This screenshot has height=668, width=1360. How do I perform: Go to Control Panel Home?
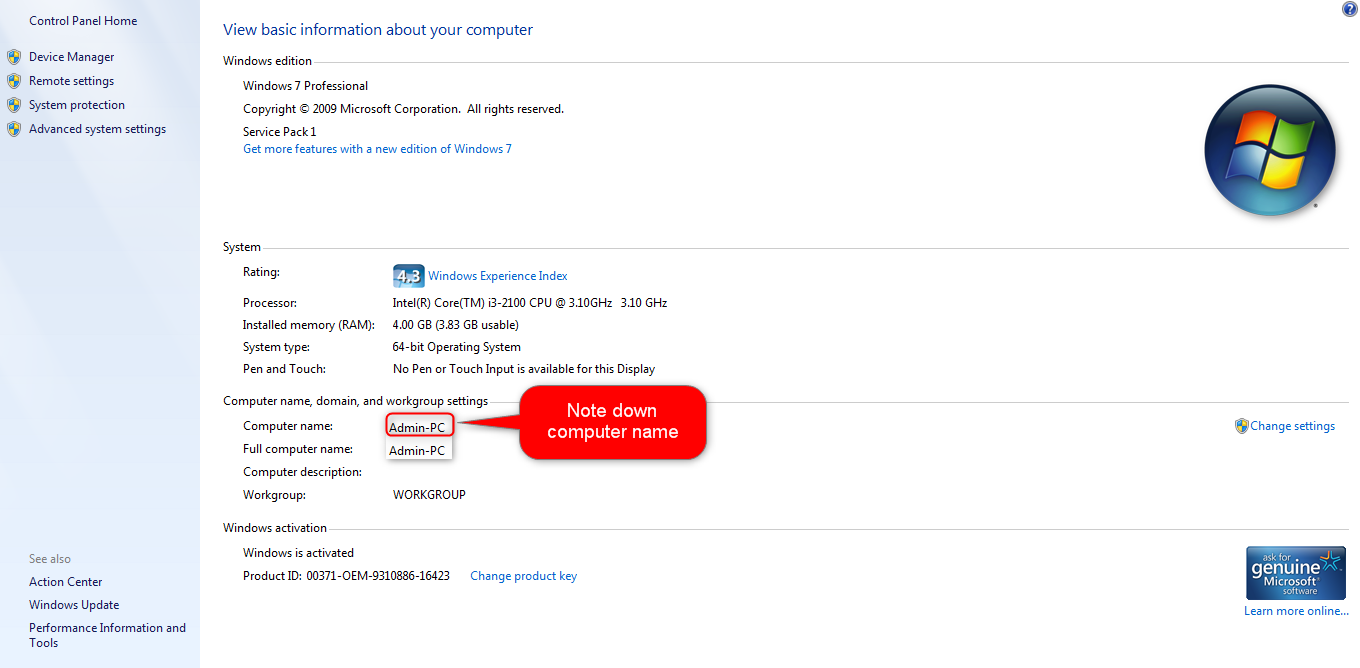[x=83, y=21]
